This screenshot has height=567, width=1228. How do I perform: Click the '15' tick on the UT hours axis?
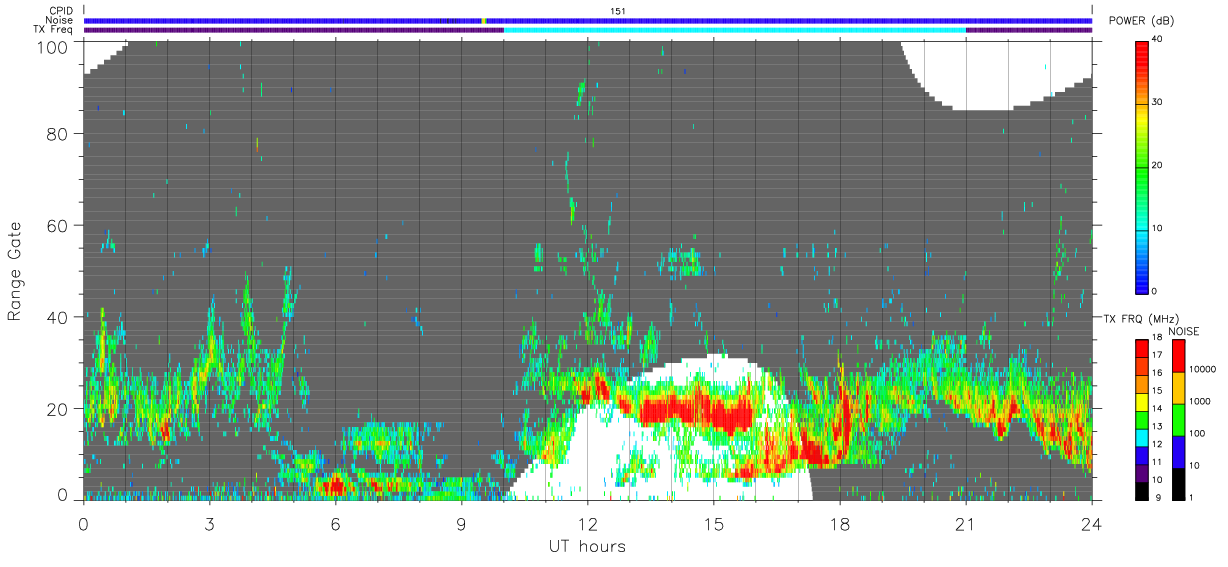(x=714, y=523)
